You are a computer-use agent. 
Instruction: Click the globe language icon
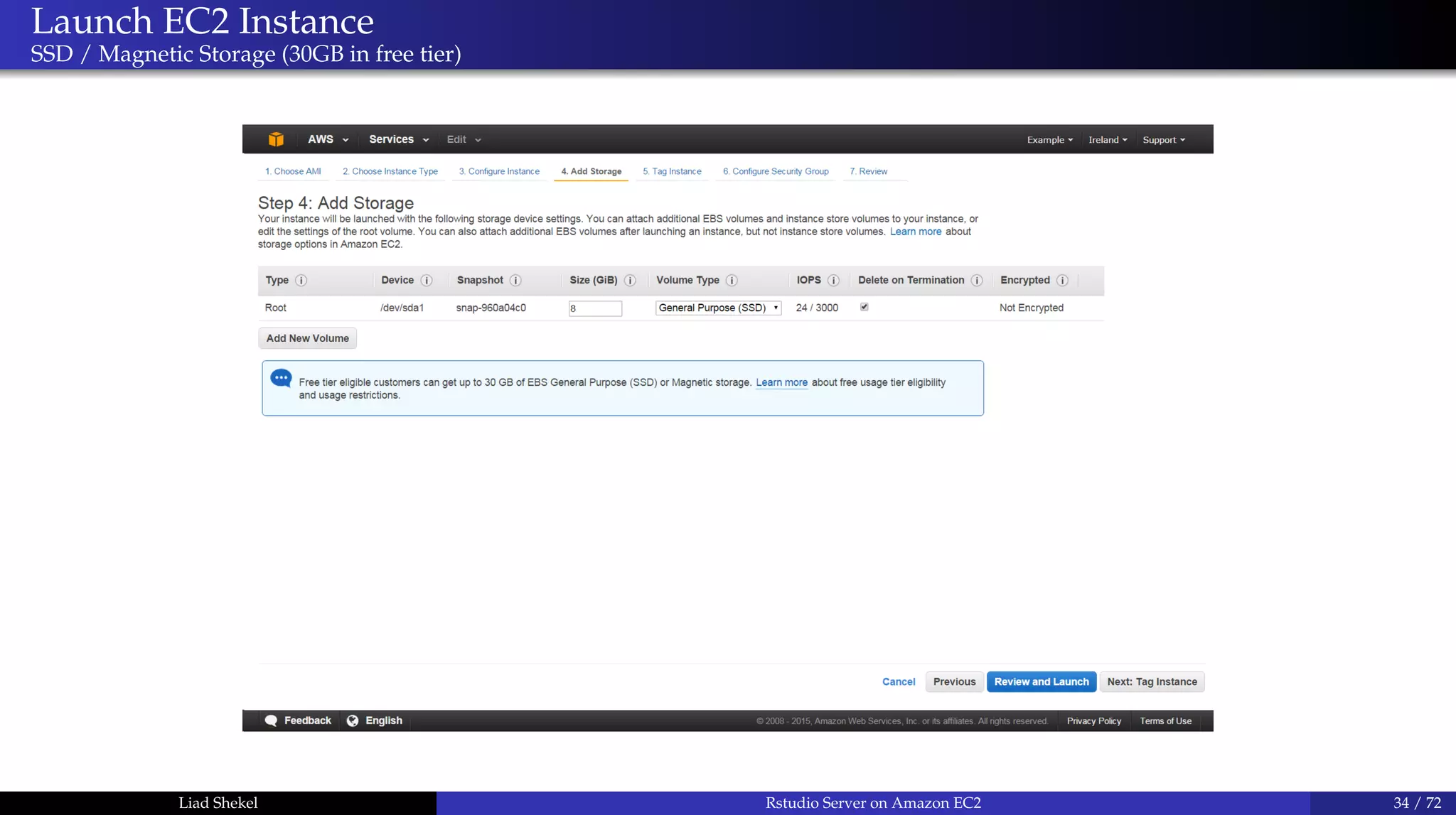(353, 720)
